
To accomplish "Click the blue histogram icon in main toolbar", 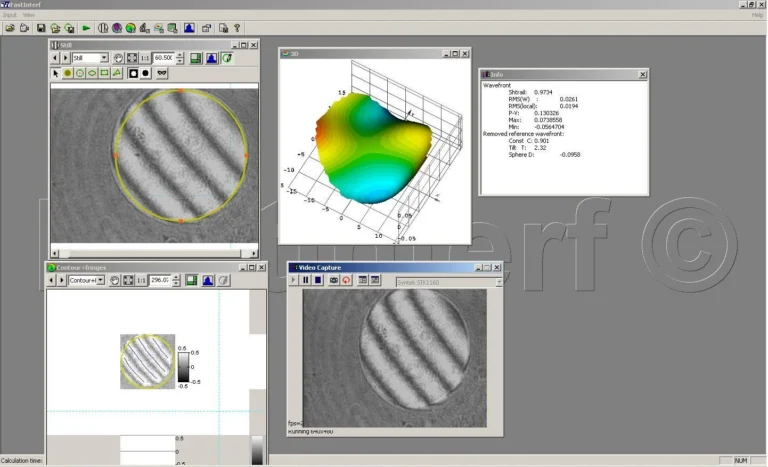I will 189,28.
